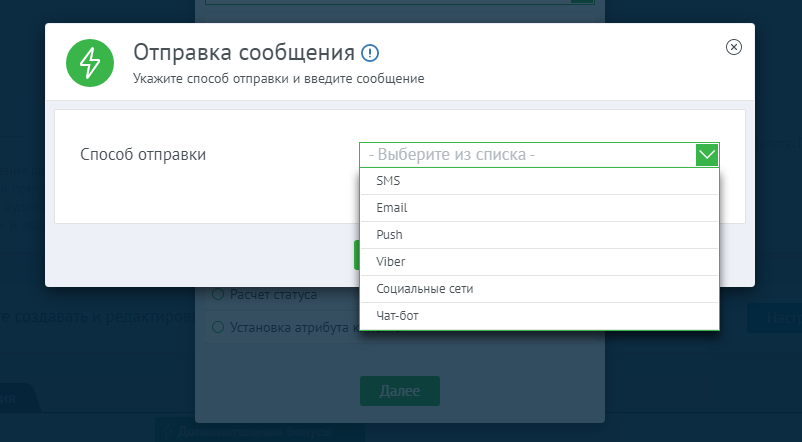Select SMS from the list
The image size is (802, 442).
[540, 181]
